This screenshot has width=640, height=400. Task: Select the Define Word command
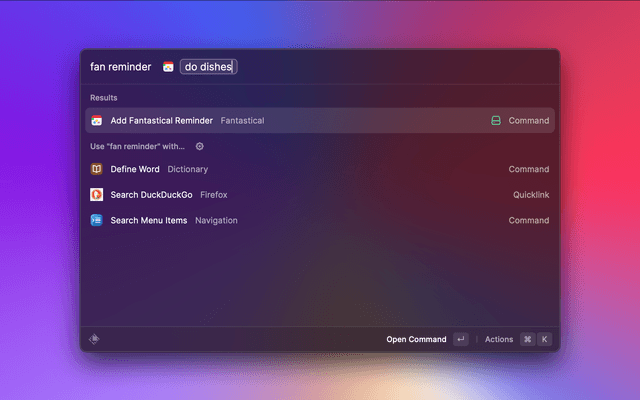[135, 170]
